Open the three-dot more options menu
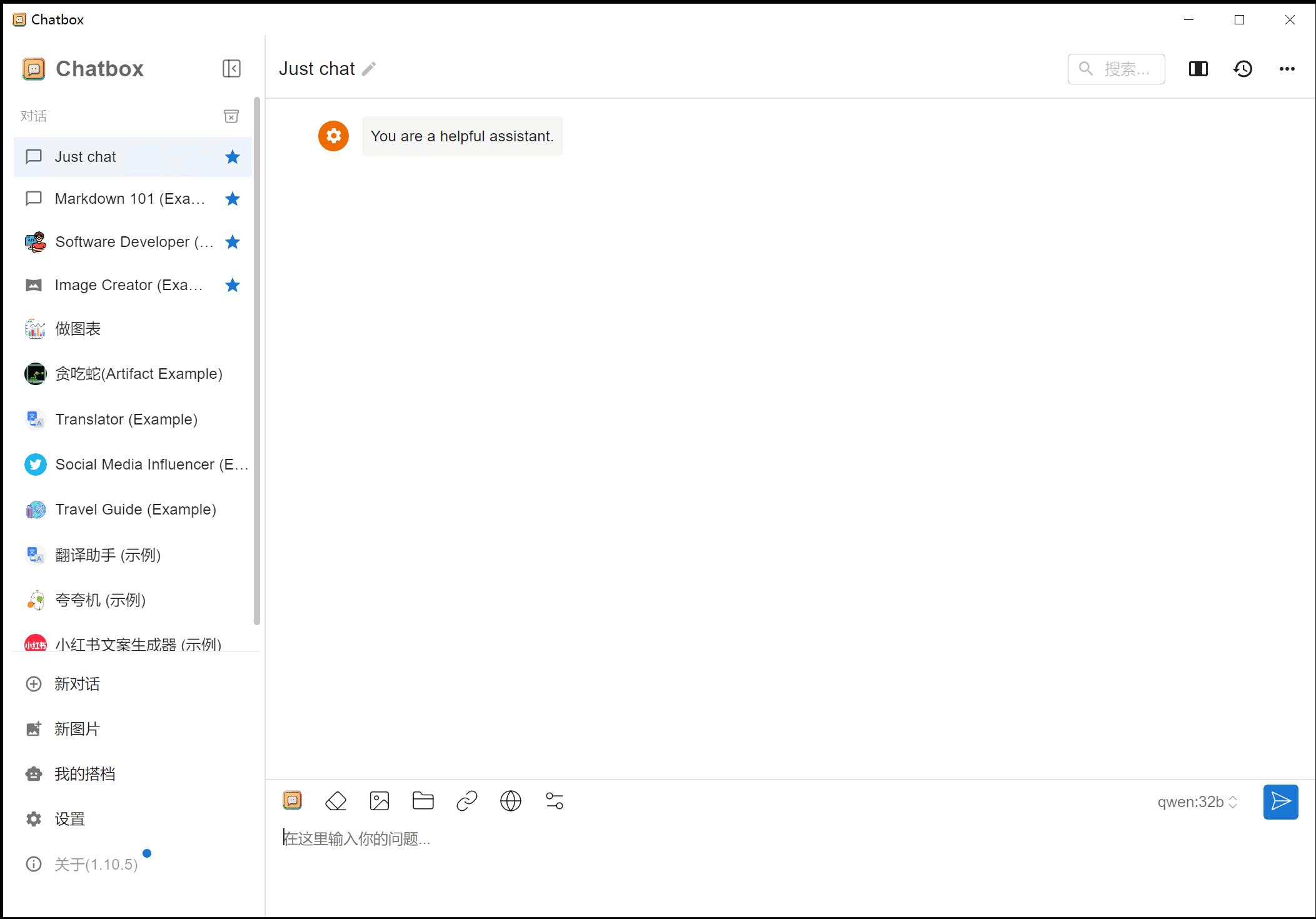Screen dimensions: 1316x919 (1286, 69)
